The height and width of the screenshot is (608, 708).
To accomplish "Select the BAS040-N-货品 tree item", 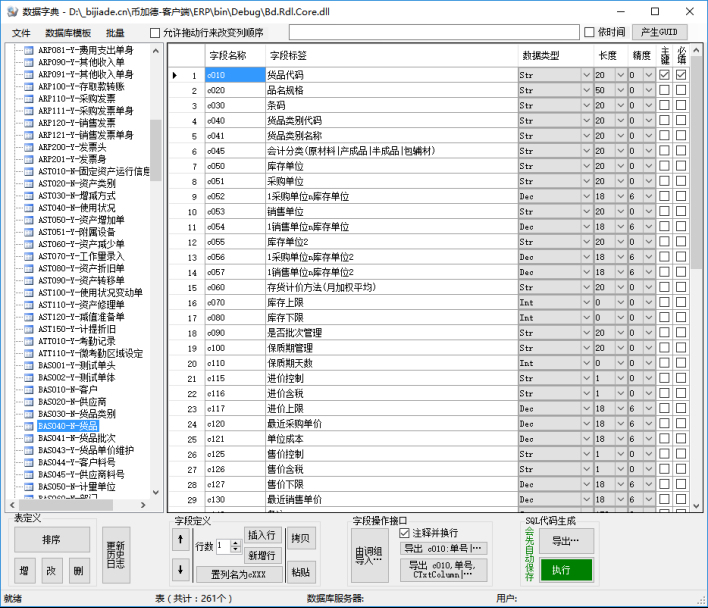I will point(68,426).
